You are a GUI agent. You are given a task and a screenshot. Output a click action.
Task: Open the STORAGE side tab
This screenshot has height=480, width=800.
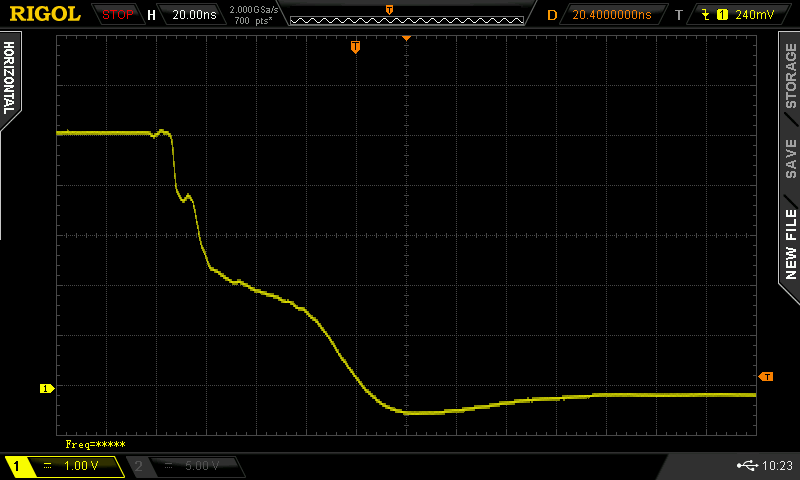[790, 75]
